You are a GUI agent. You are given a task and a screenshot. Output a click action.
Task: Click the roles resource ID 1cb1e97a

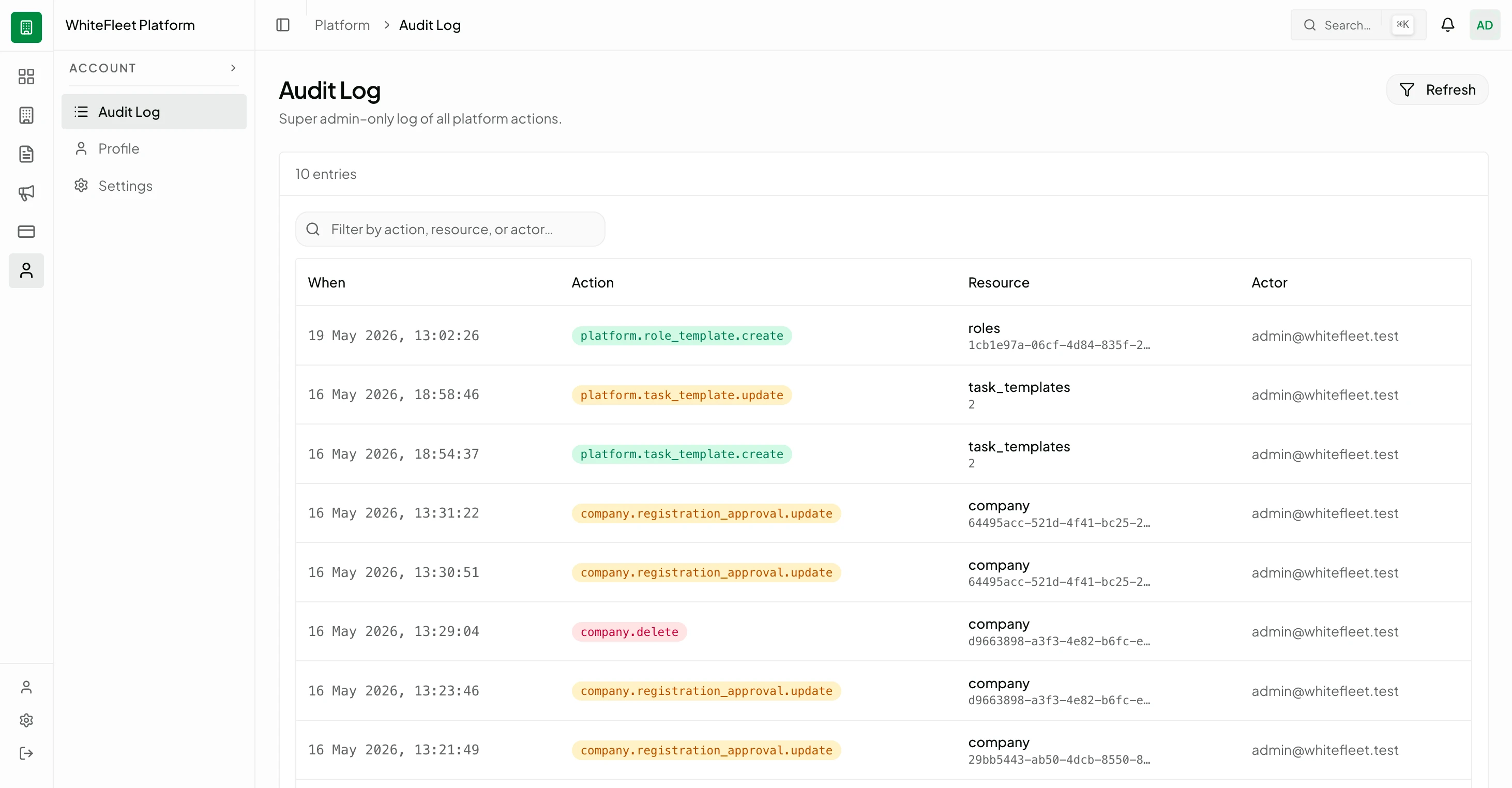(x=1059, y=345)
